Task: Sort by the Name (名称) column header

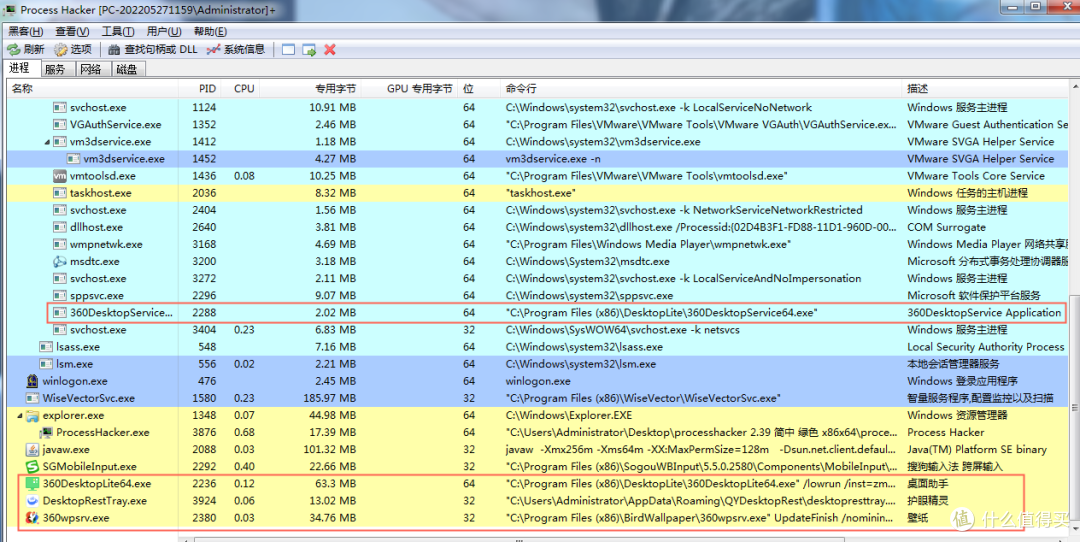Action: point(92,89)
